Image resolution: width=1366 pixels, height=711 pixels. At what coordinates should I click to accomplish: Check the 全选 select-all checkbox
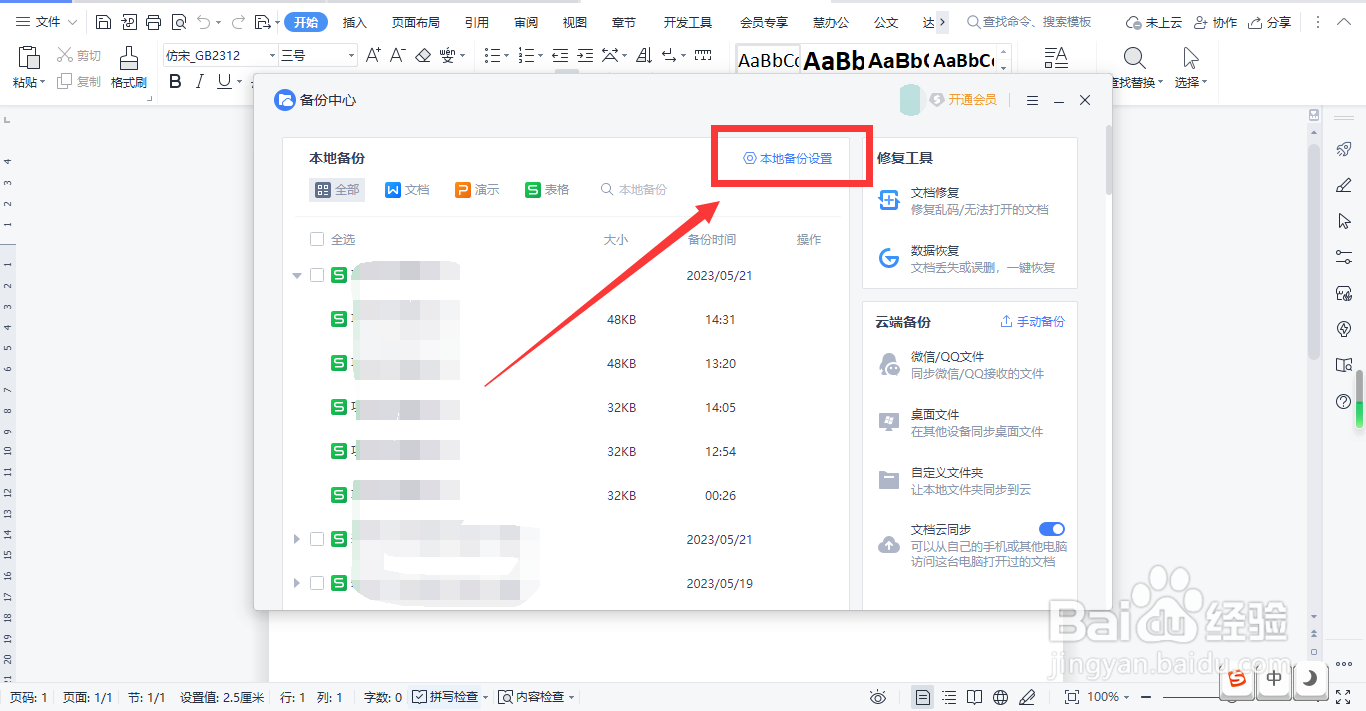(317, 239)
